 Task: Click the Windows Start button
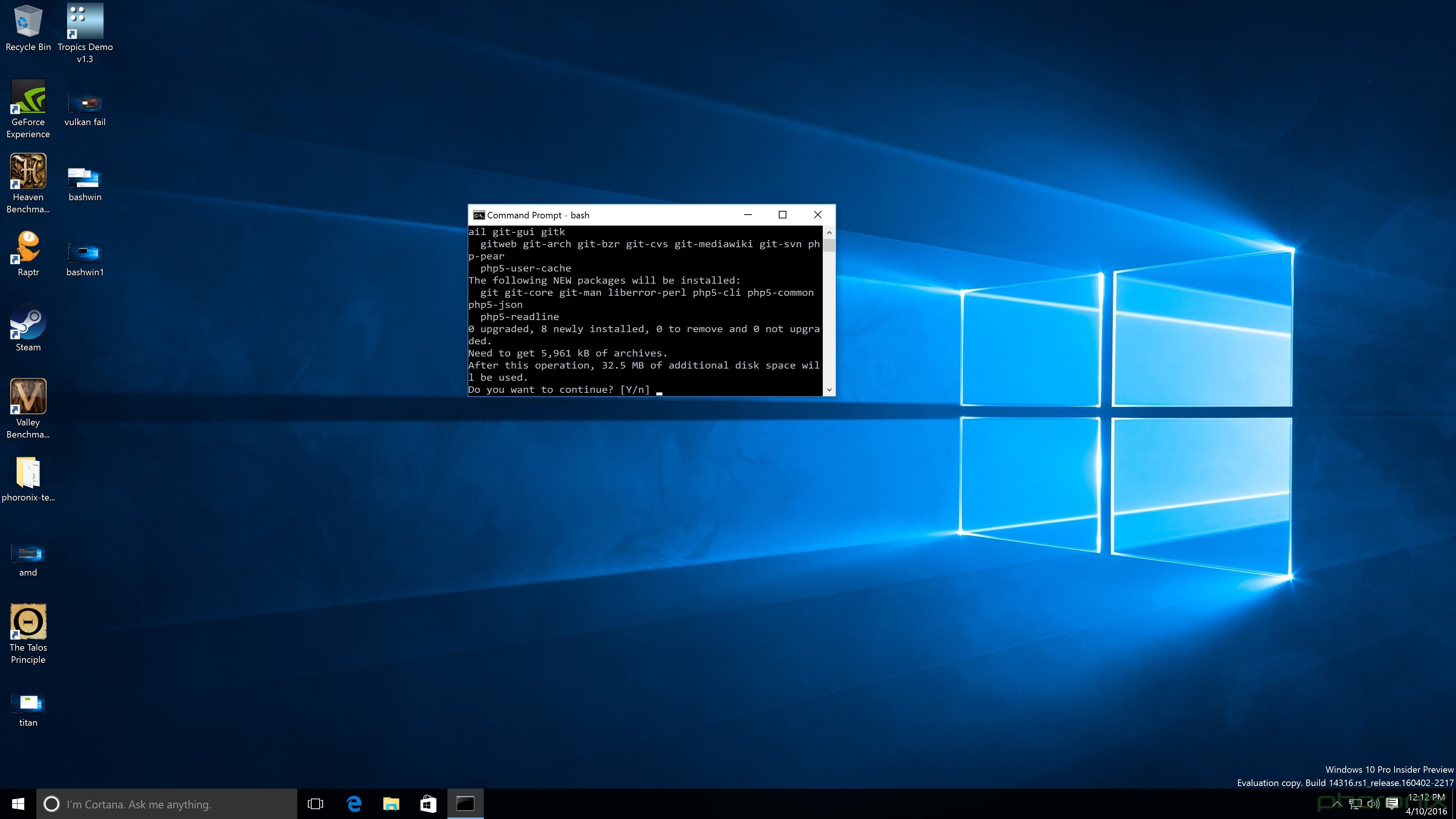pos(18,804)
